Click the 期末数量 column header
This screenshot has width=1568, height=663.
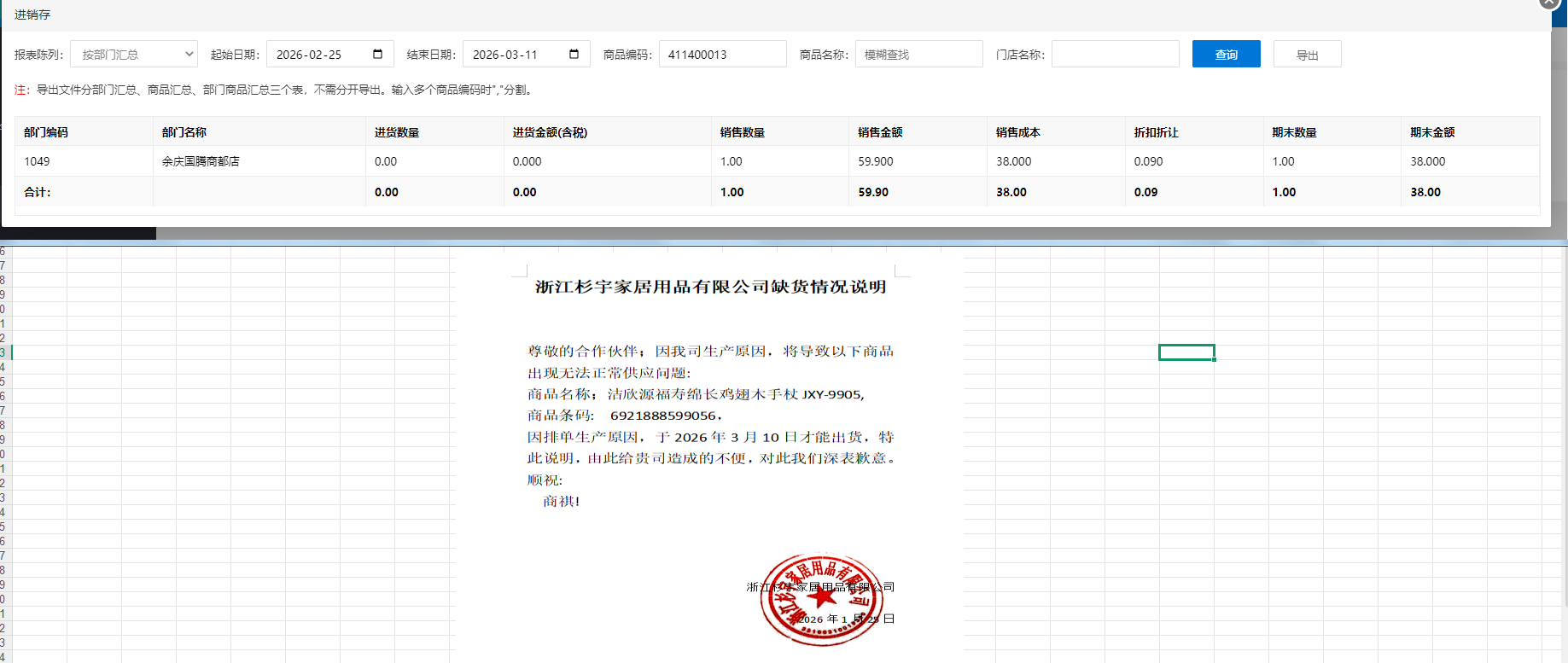1294,132
